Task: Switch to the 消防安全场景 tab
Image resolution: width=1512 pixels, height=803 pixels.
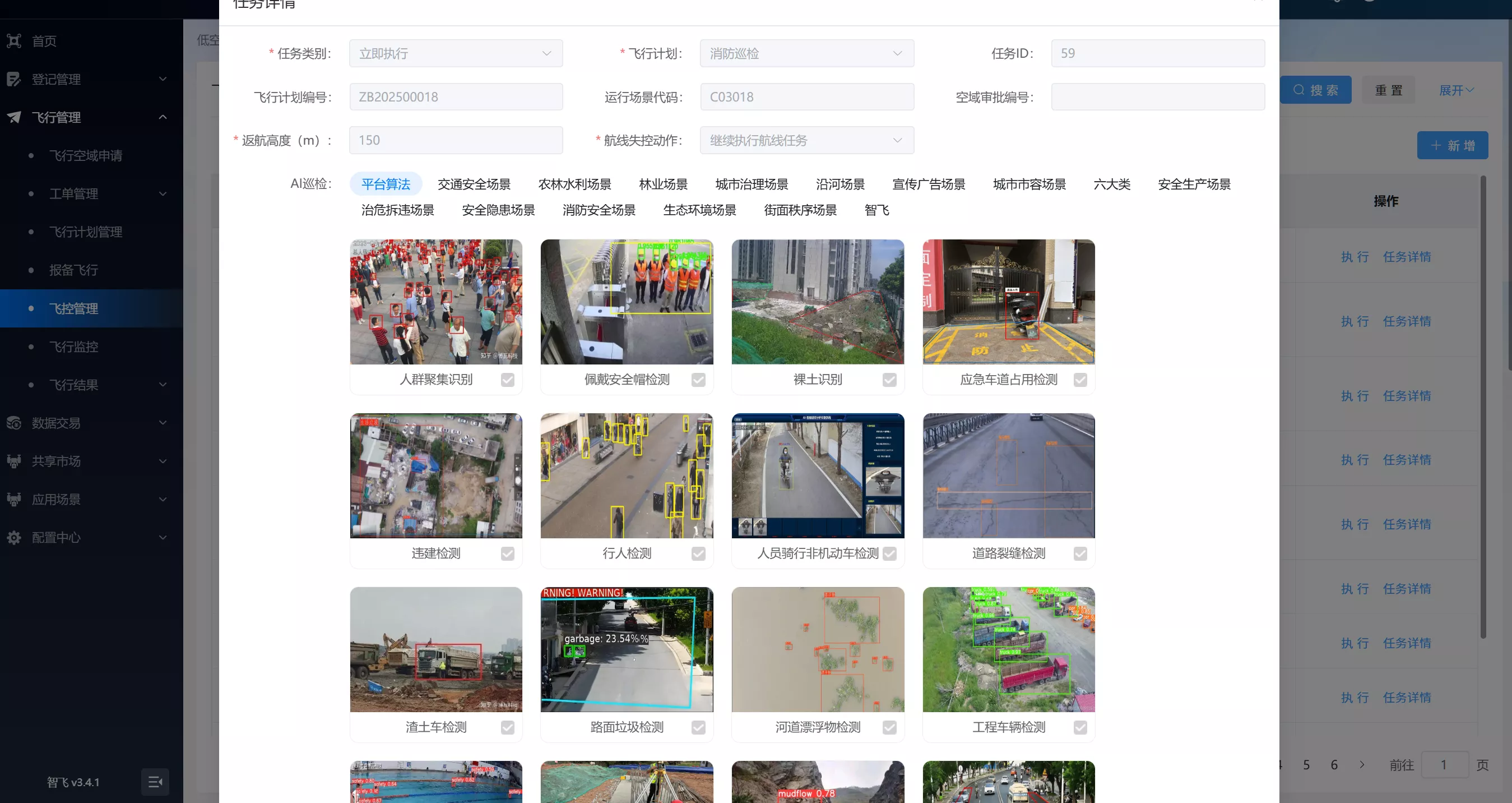Action: pos(599,210)
